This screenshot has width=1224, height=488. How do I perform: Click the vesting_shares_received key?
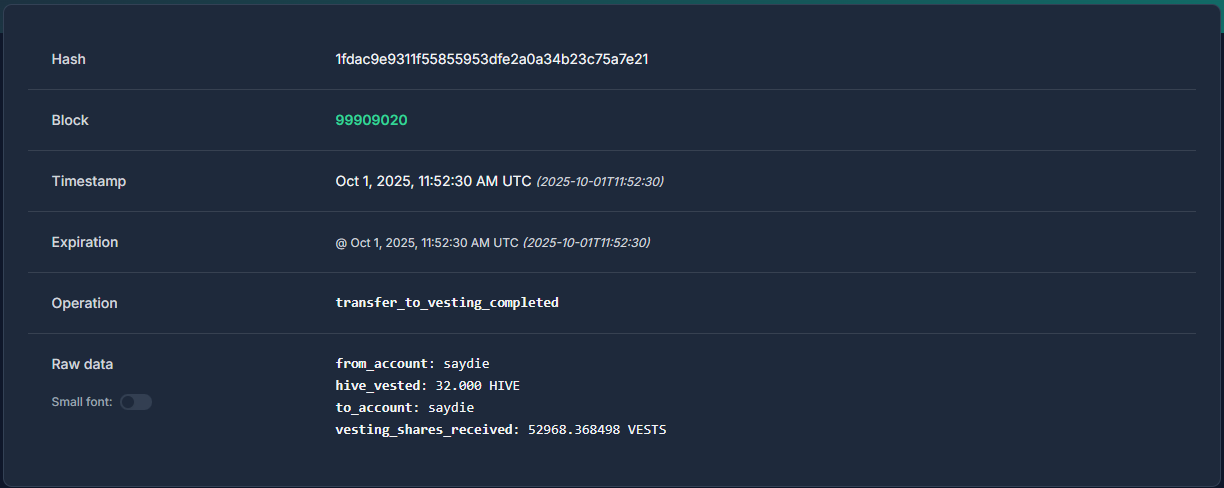(427, 429)
